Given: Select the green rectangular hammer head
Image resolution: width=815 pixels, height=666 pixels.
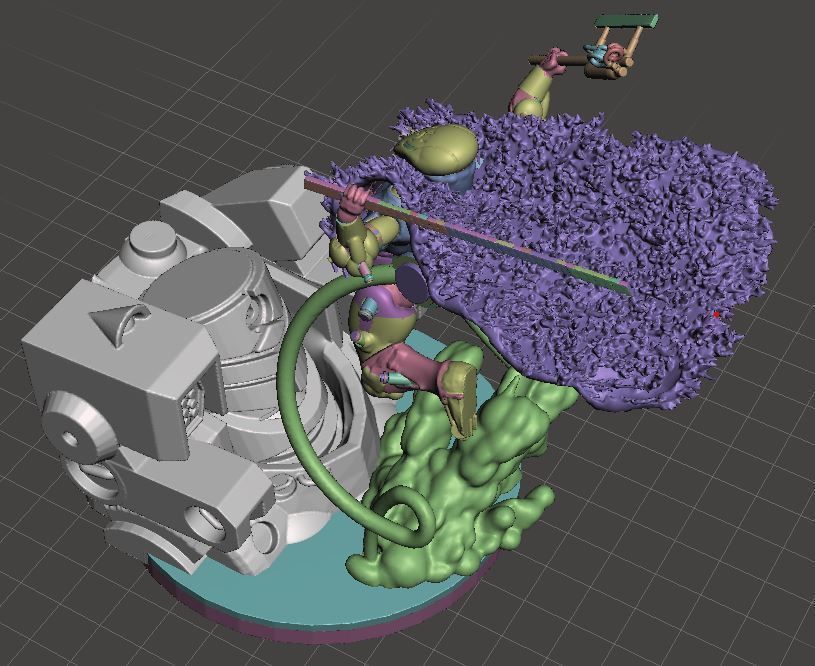Looking at the screenshot, I should tap(626, 21).
